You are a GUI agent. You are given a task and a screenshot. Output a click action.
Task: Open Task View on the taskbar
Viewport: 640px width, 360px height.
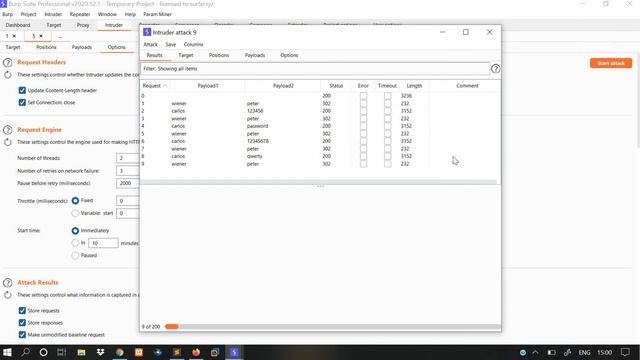point(61,352)
